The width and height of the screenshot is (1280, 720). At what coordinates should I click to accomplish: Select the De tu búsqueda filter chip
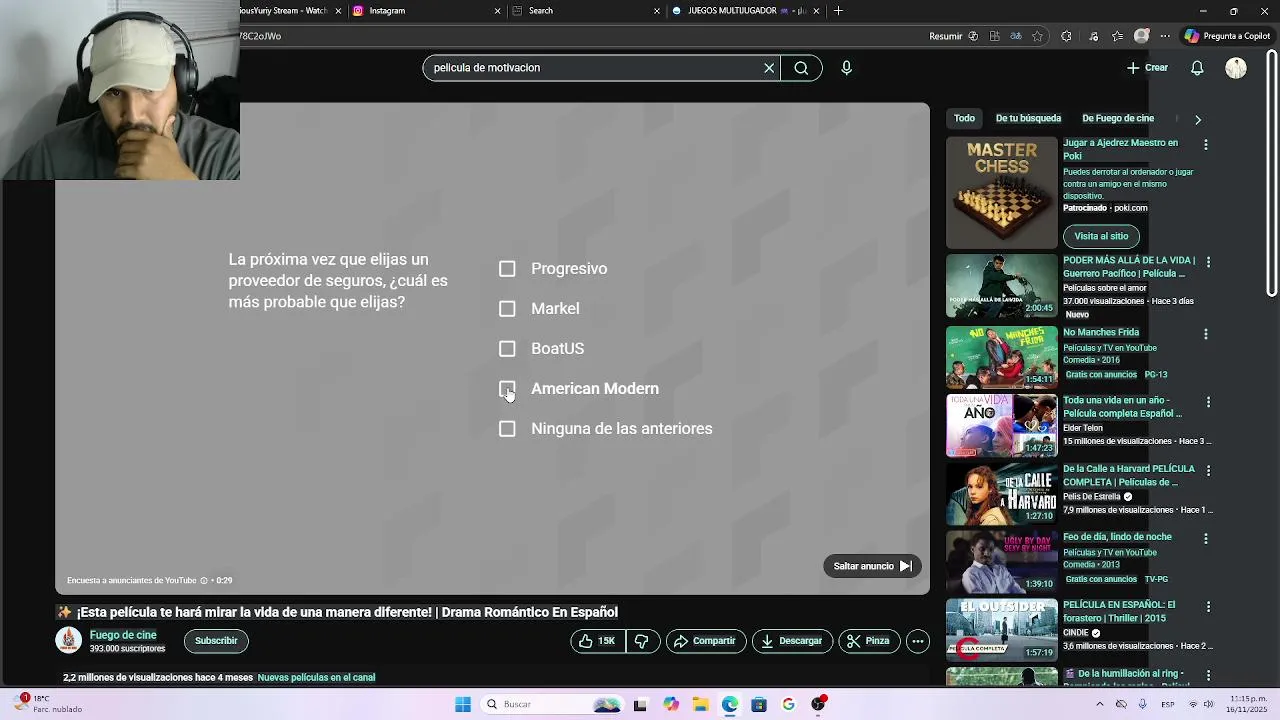1028,118
